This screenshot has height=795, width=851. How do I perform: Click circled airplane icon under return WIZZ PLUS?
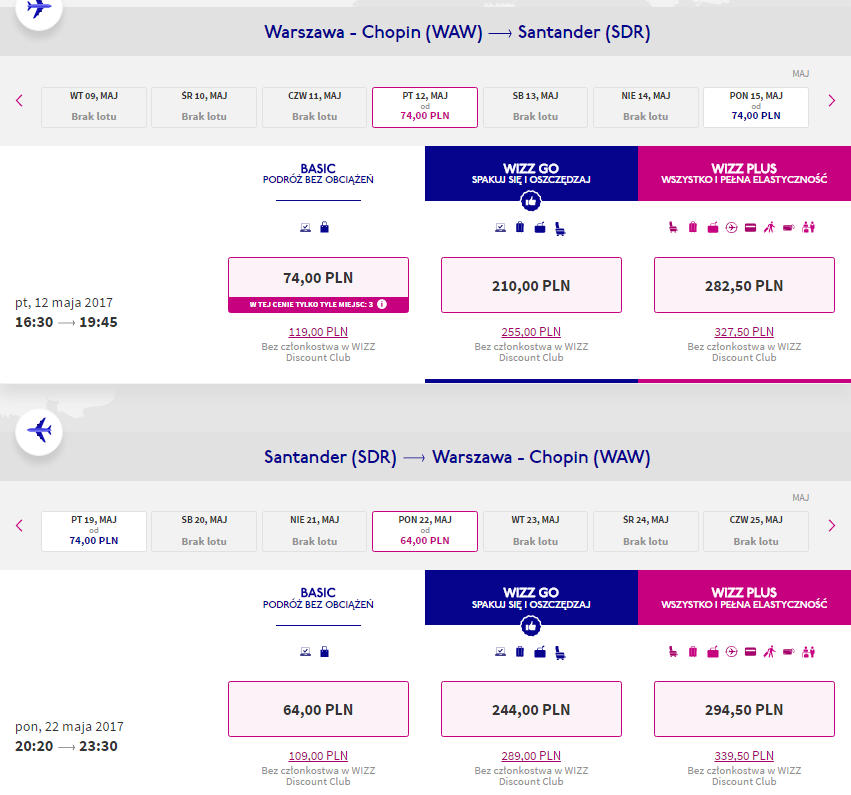[x=732, y=652]
